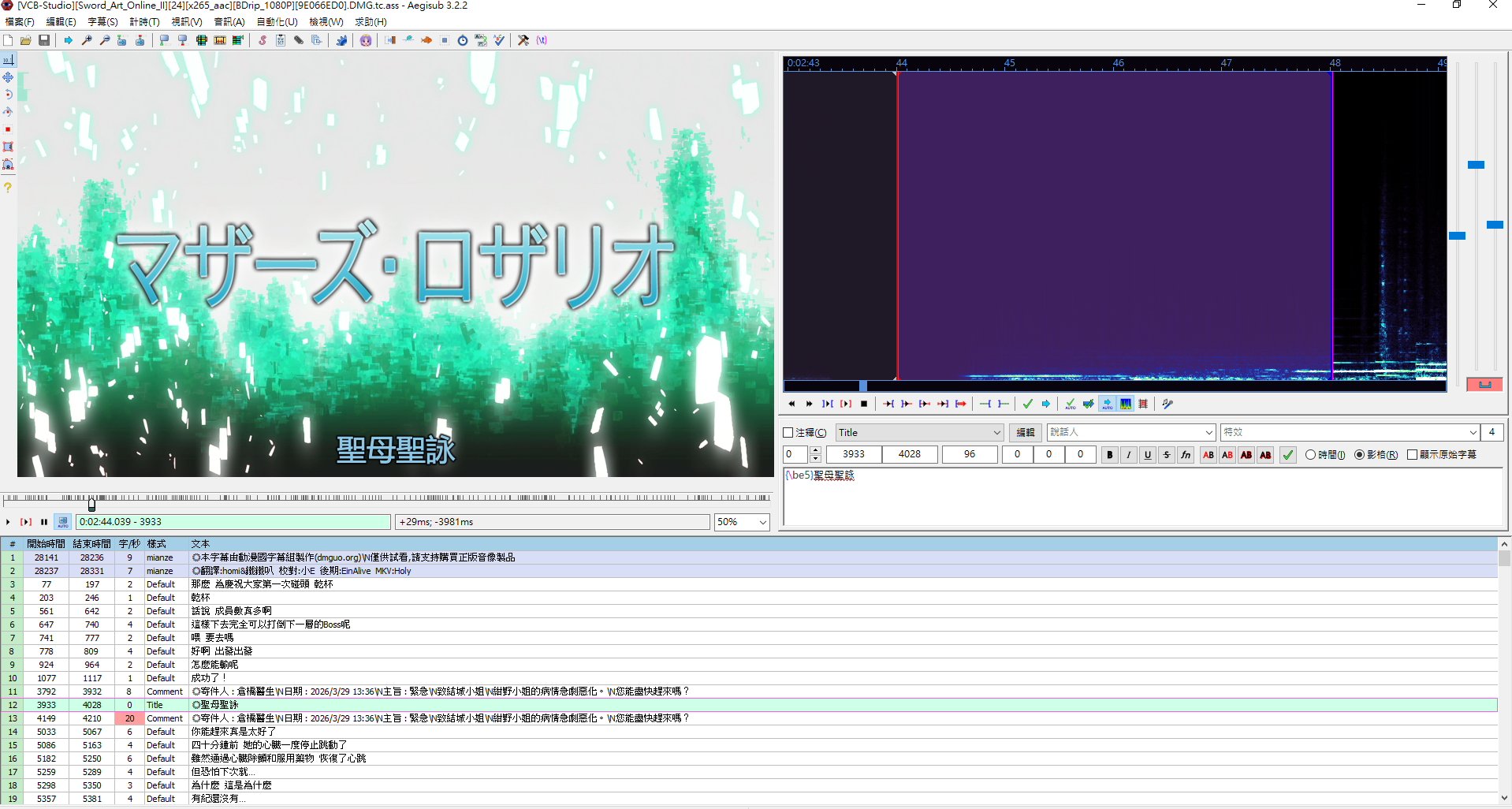Click the subtitle grid vertical scrollbar
1512x809 pixels.
(x=1504, y=673)
